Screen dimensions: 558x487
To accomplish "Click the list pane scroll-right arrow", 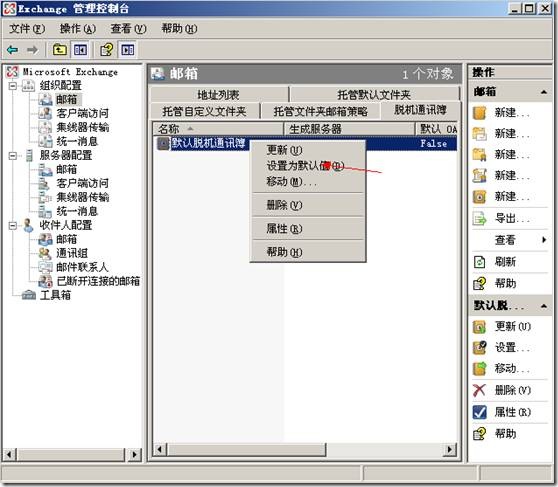I will [450, 449].
